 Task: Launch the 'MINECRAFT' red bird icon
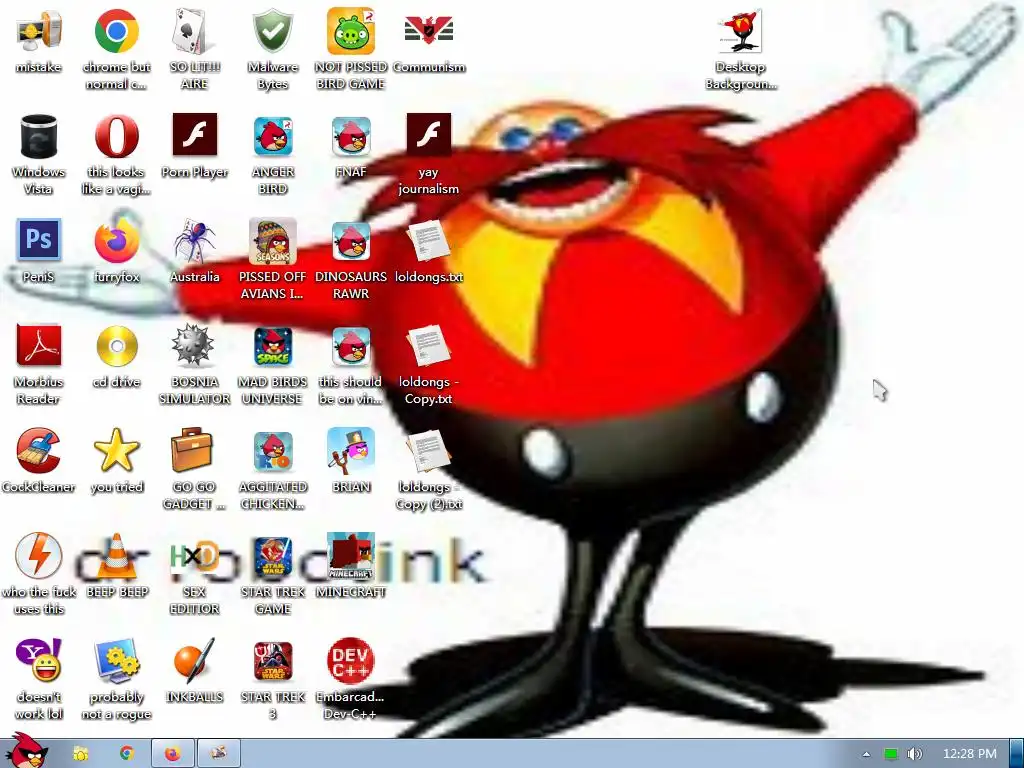(351, 556)
